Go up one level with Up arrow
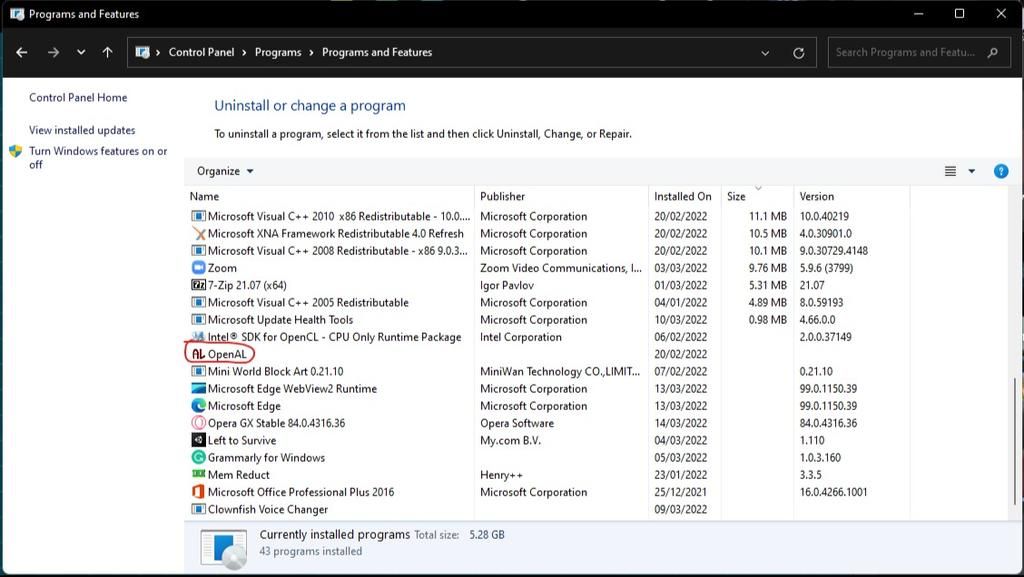1024x577 pixels. point(108,52)
